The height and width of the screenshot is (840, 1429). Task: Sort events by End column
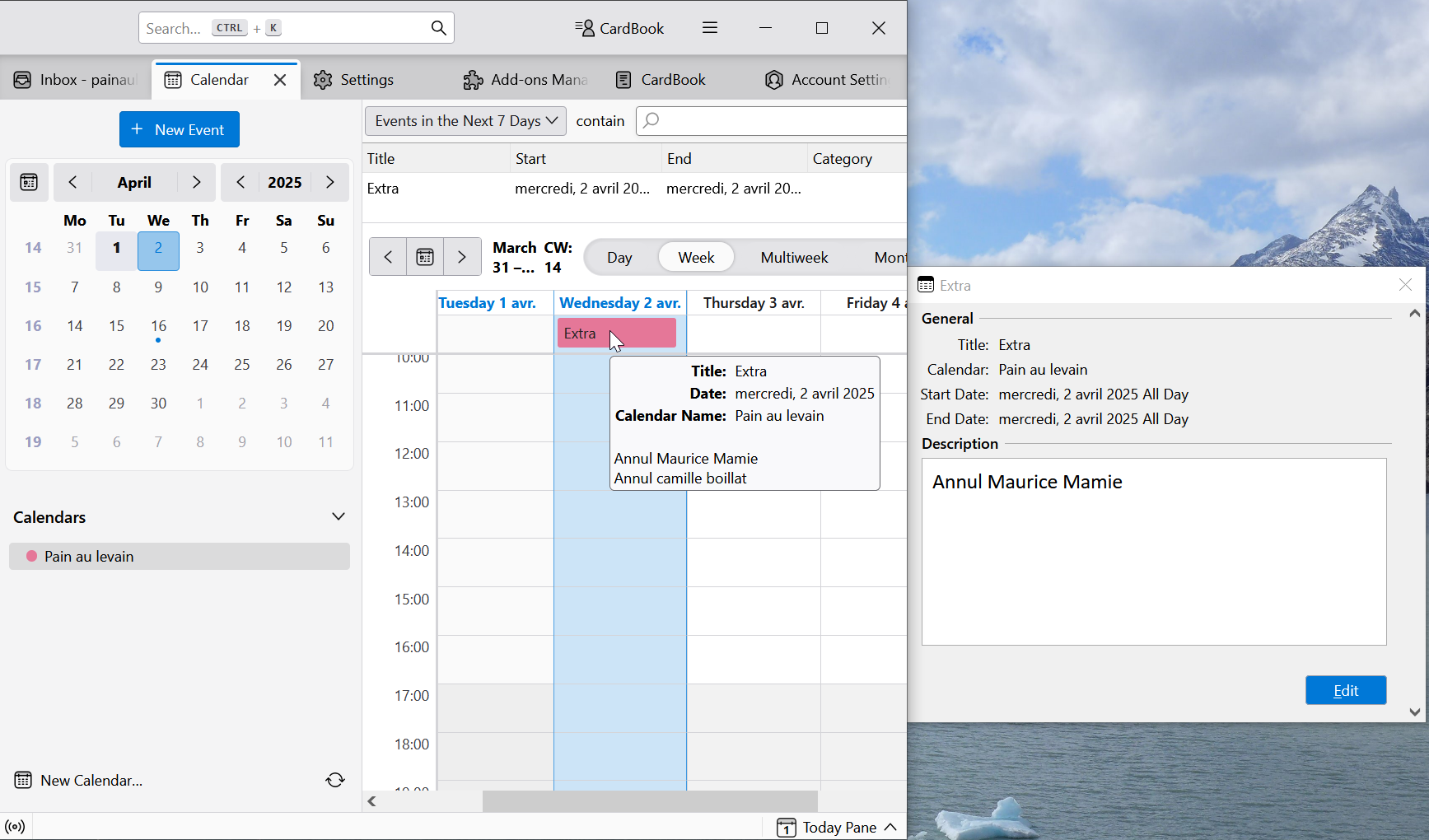pos(735,158)
